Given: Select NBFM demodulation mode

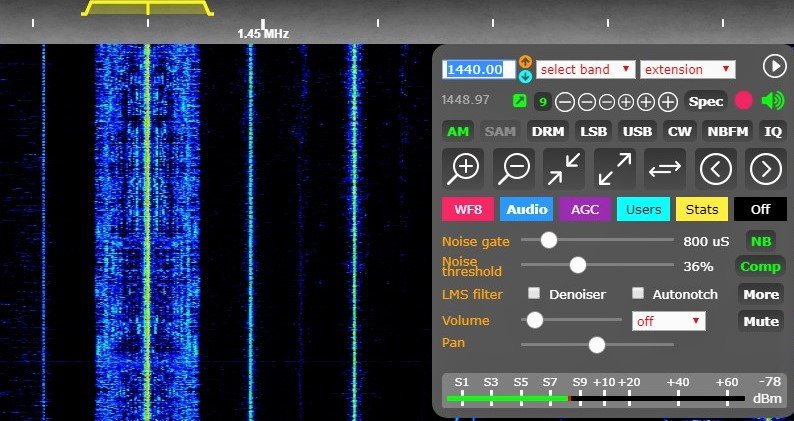Looking at the screenshot, I should point(728,132).
